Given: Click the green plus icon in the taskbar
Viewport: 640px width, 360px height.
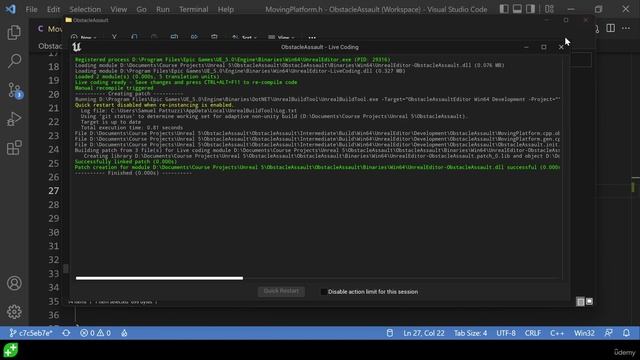Looking at the screenshot, I should tap(11, 350).
